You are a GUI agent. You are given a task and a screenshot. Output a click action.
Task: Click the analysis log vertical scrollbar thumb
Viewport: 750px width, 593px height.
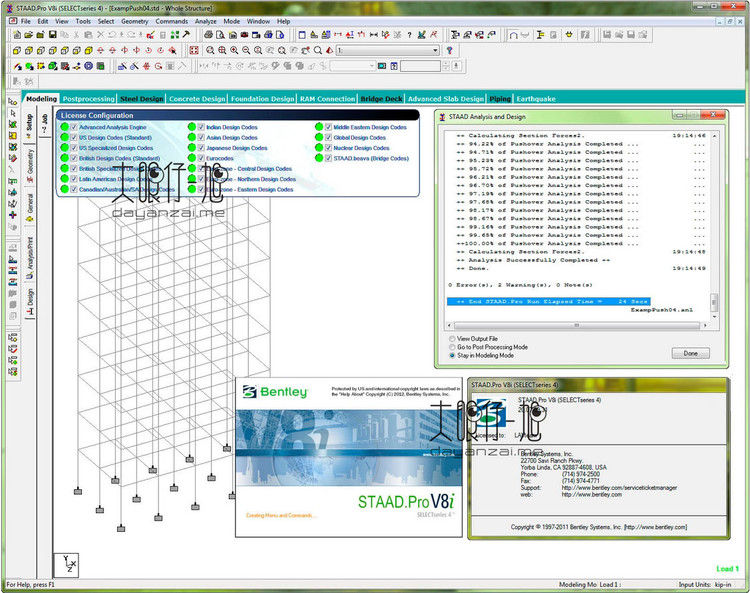pyautogui.click(x=714, y=302)
